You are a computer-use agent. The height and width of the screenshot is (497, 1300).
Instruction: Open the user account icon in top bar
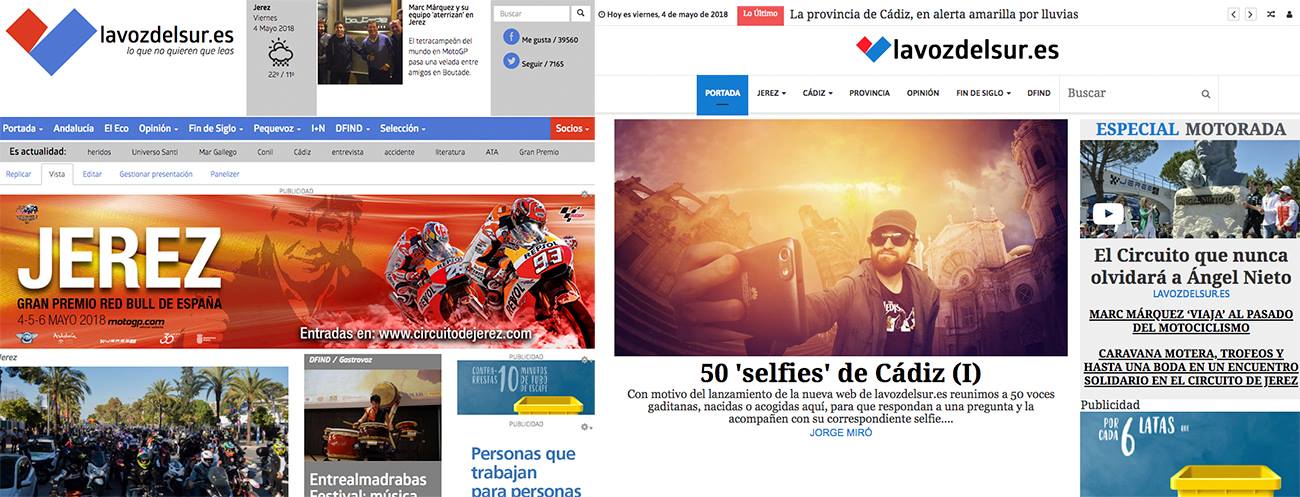1289,14
